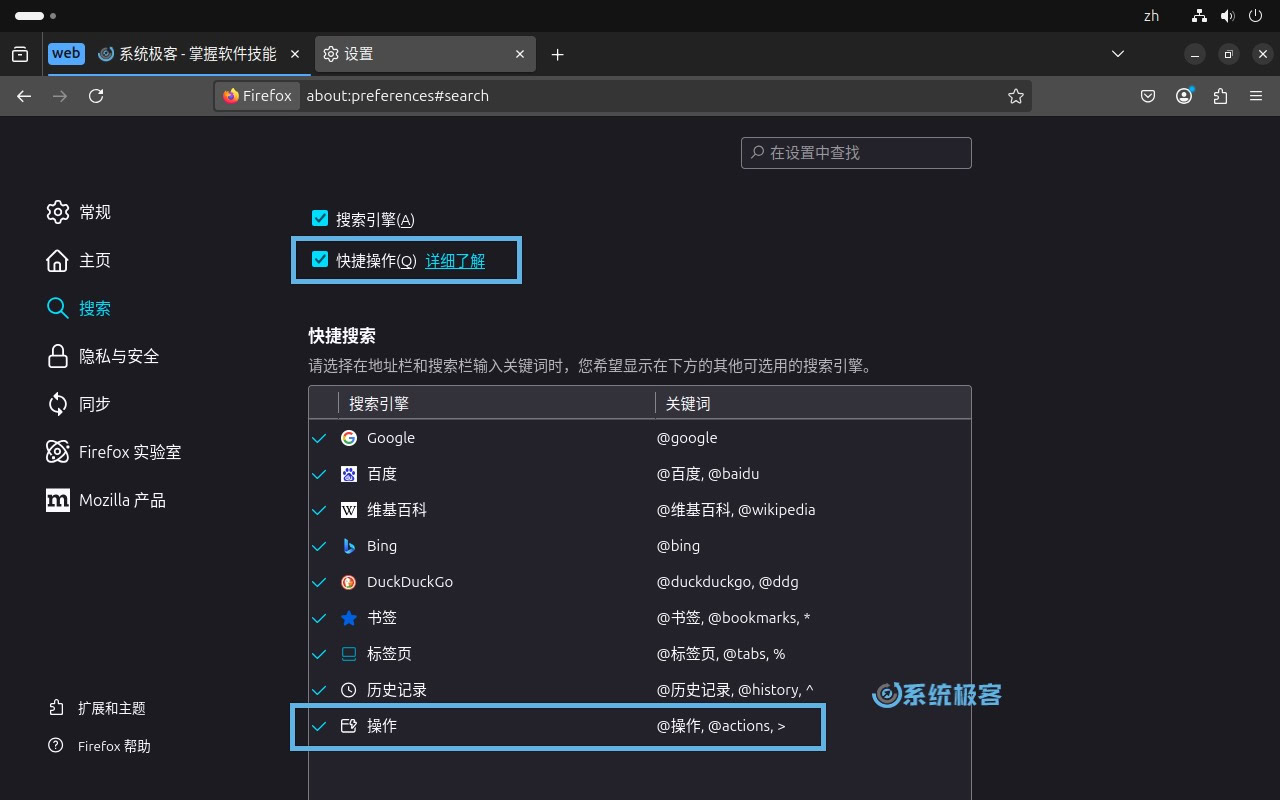1280x800 pixels.
Task: Click the 操作 row icon
Action: pos(349,726)
